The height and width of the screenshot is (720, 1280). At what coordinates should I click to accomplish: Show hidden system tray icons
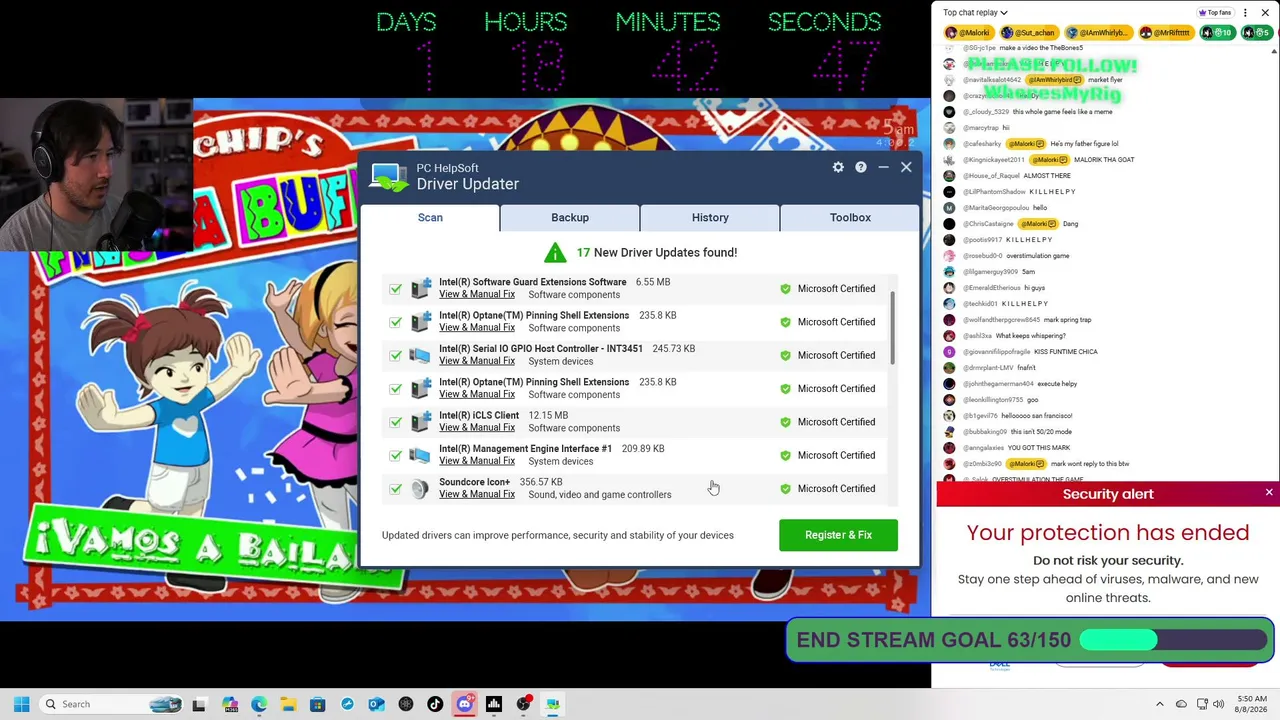[x=1160, y=704]
